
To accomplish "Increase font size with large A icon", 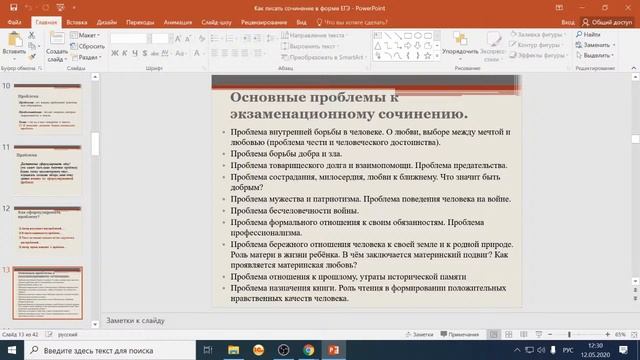I will coord(178,39).
